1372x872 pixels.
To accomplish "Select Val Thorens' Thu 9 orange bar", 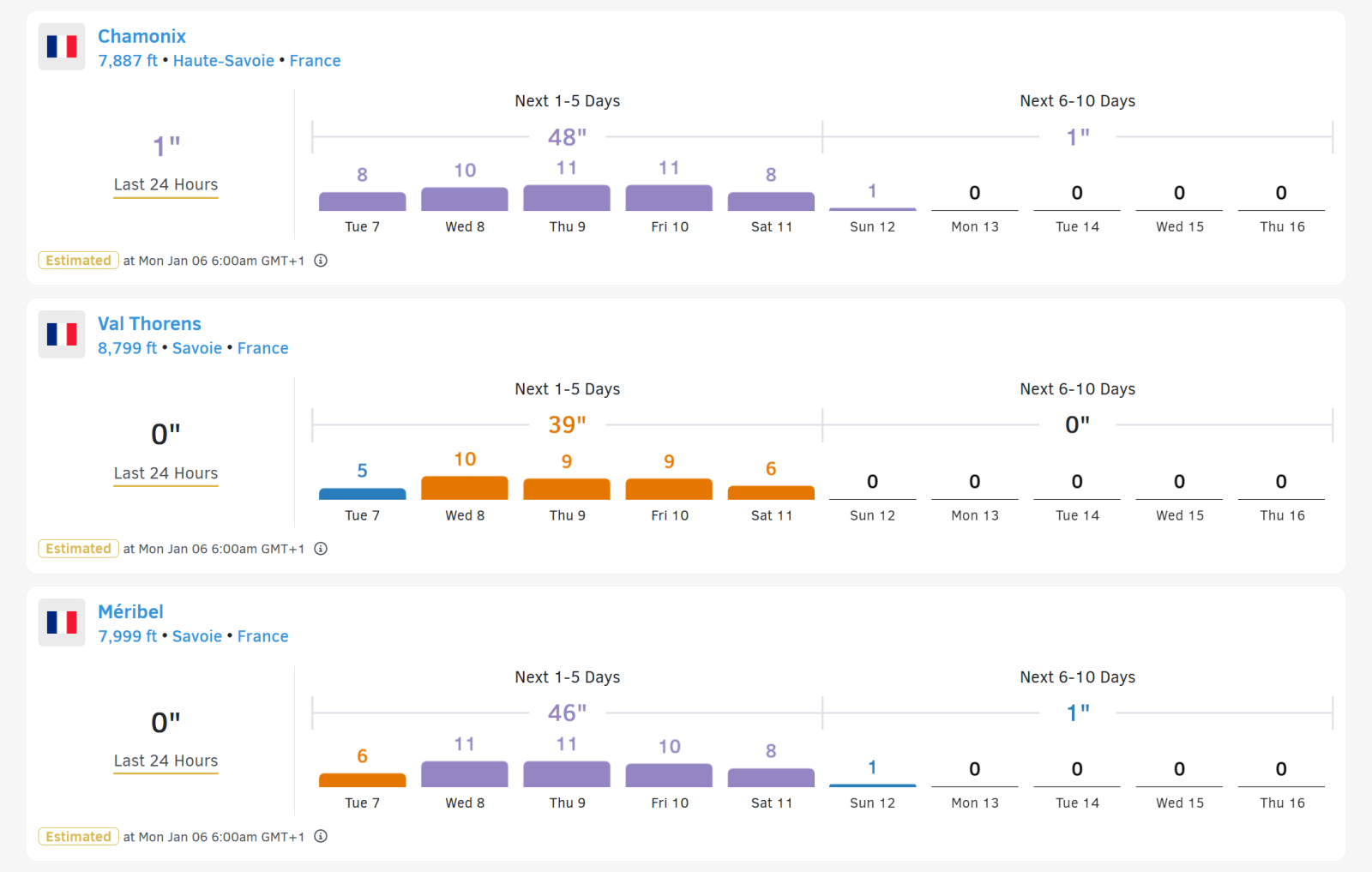I will click(x=567, y=489).
